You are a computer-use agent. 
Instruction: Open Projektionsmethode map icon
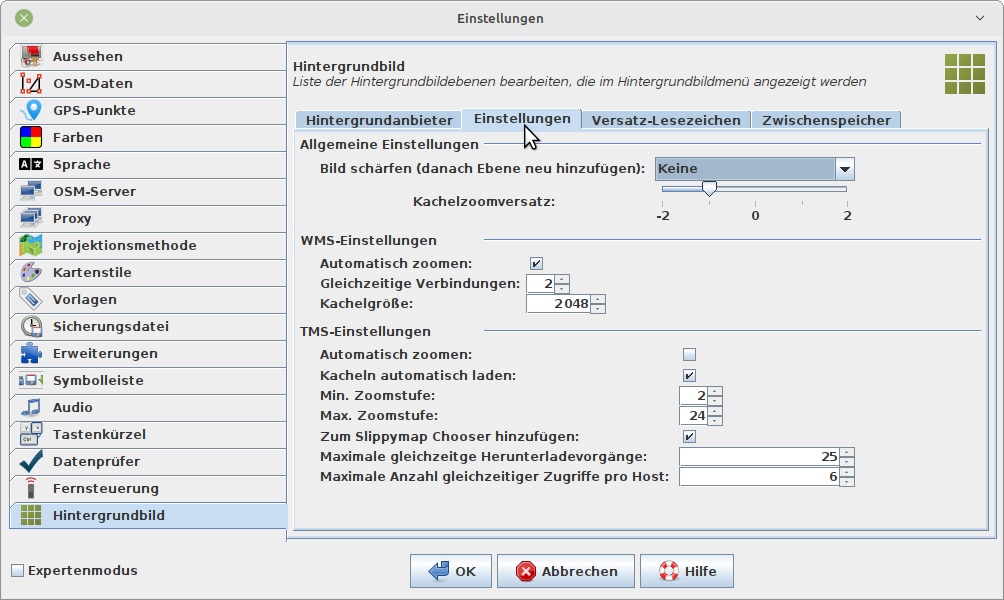pos(32,246)
